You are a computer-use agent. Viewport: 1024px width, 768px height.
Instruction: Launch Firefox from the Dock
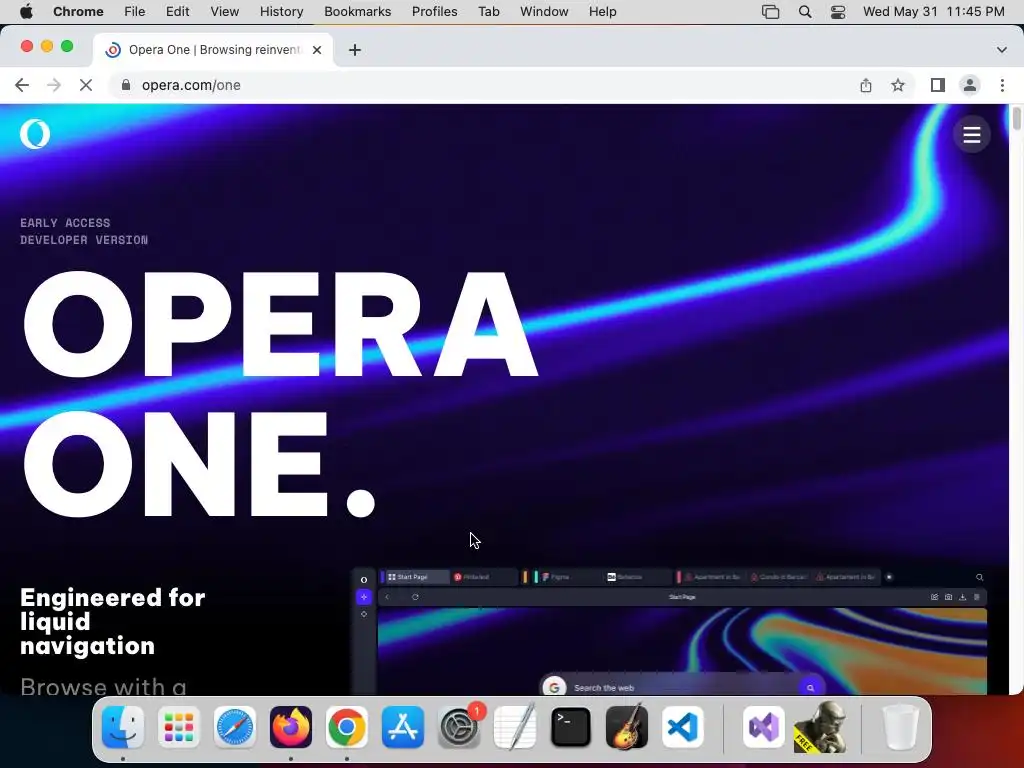click(291, 727)
